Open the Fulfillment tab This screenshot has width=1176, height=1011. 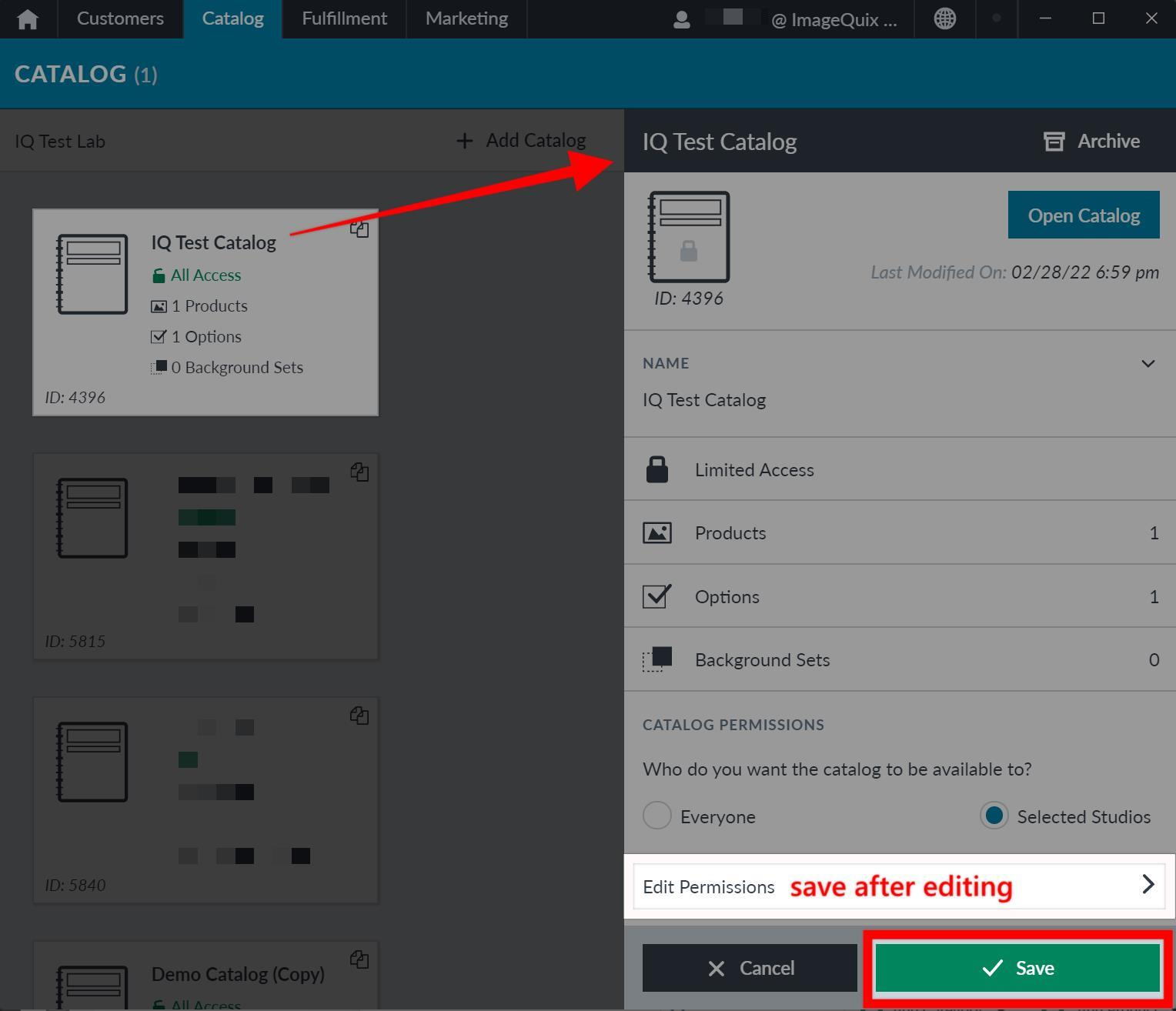pyautogui.click(x=344, y=18)
